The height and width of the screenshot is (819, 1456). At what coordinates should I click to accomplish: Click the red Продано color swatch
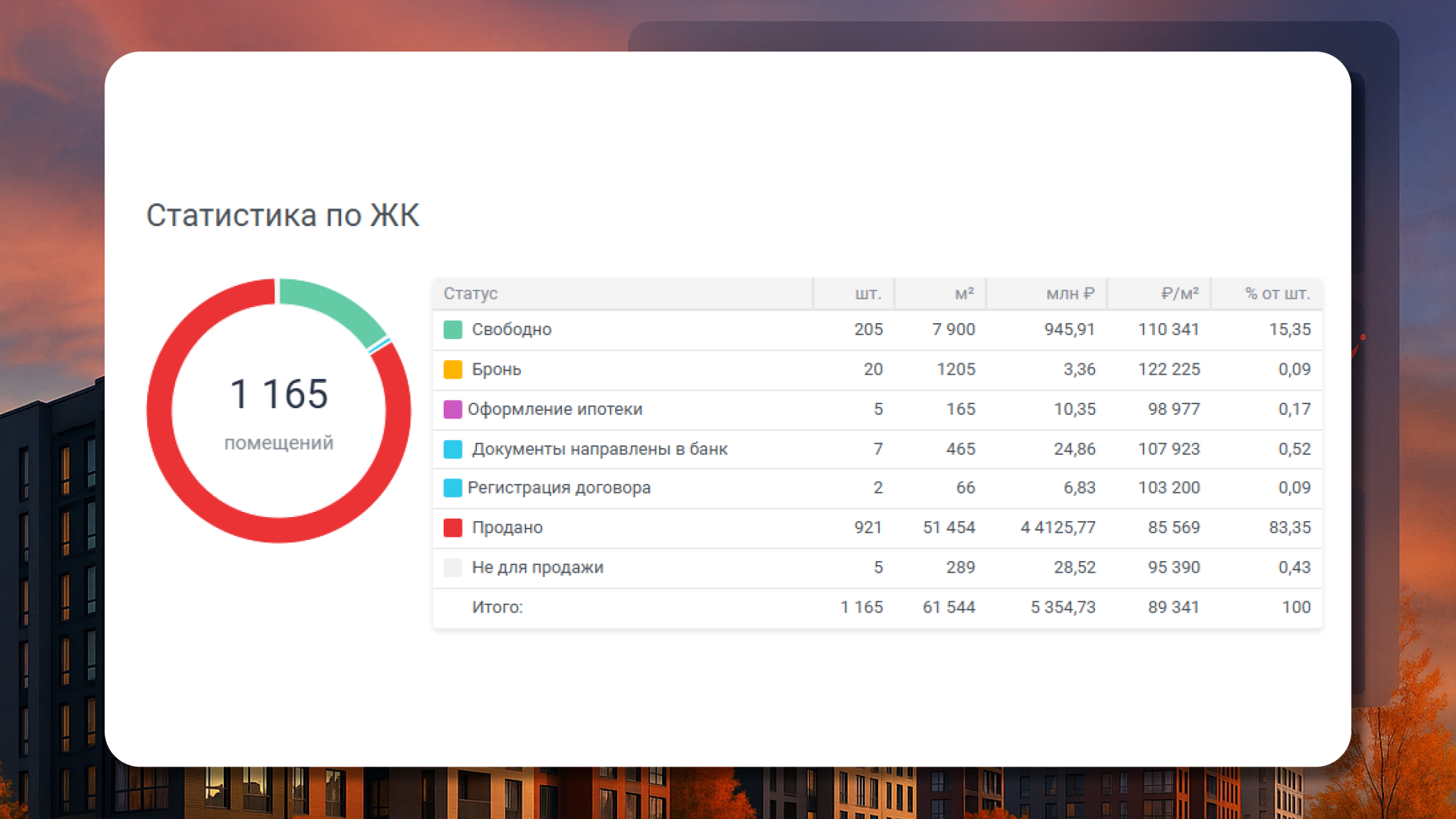pyautogui.click(x=453, y=528)
